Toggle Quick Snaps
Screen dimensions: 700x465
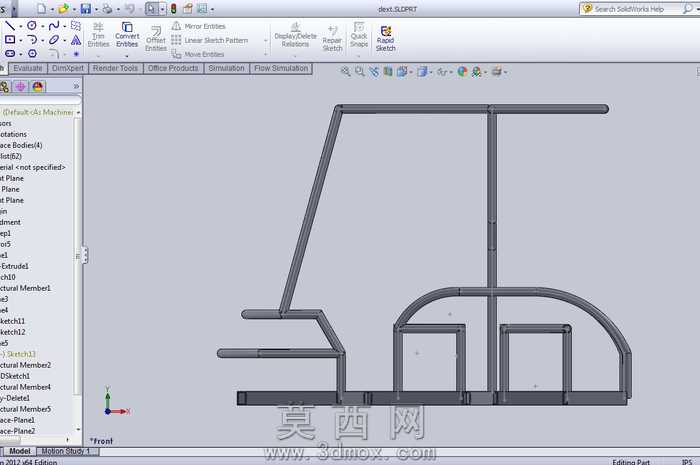click(x=358, y=35)
